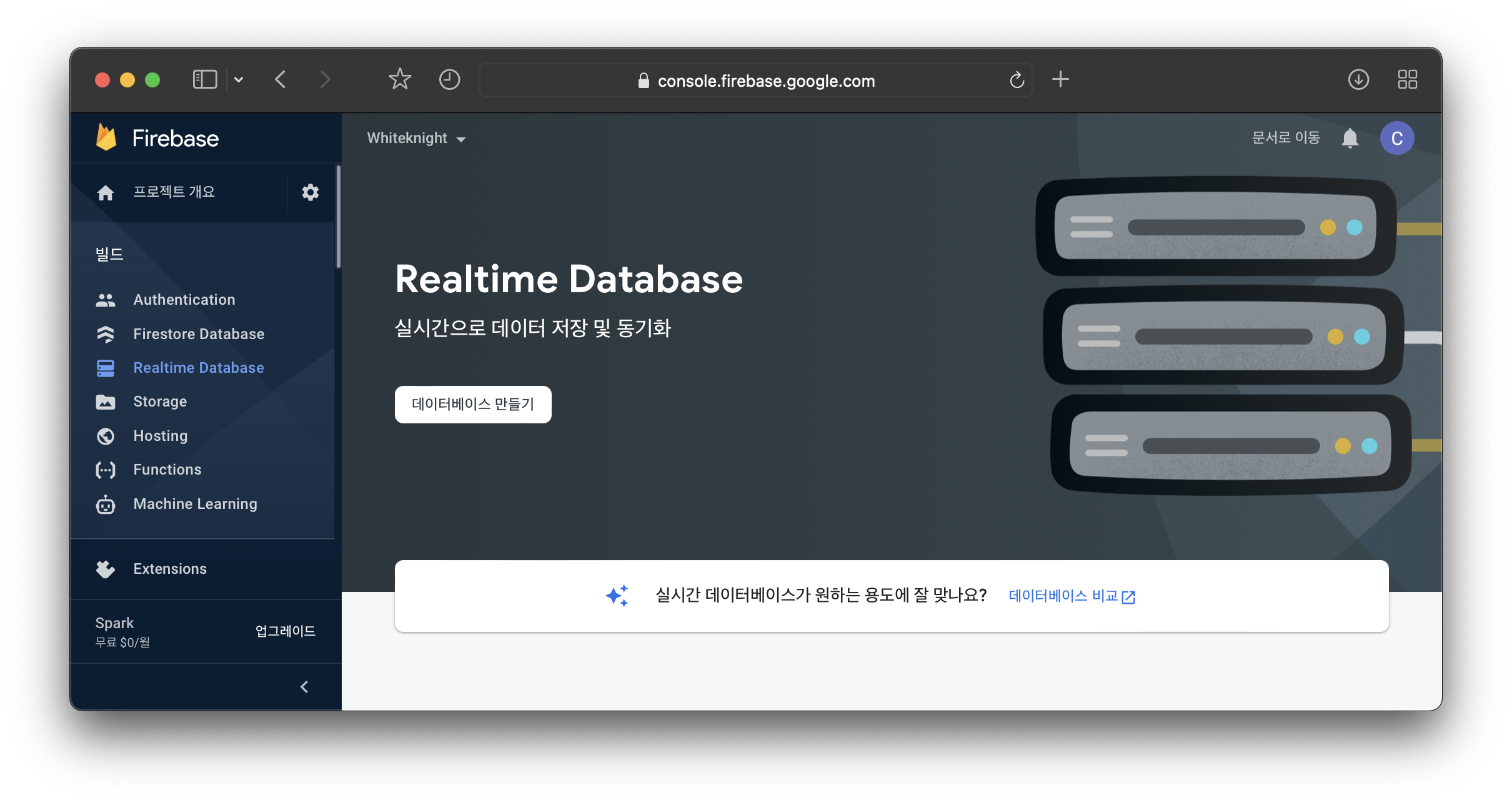Click the 실시간으로 데이터 저장 및 동기화 subtitle

tap(533, 328)
